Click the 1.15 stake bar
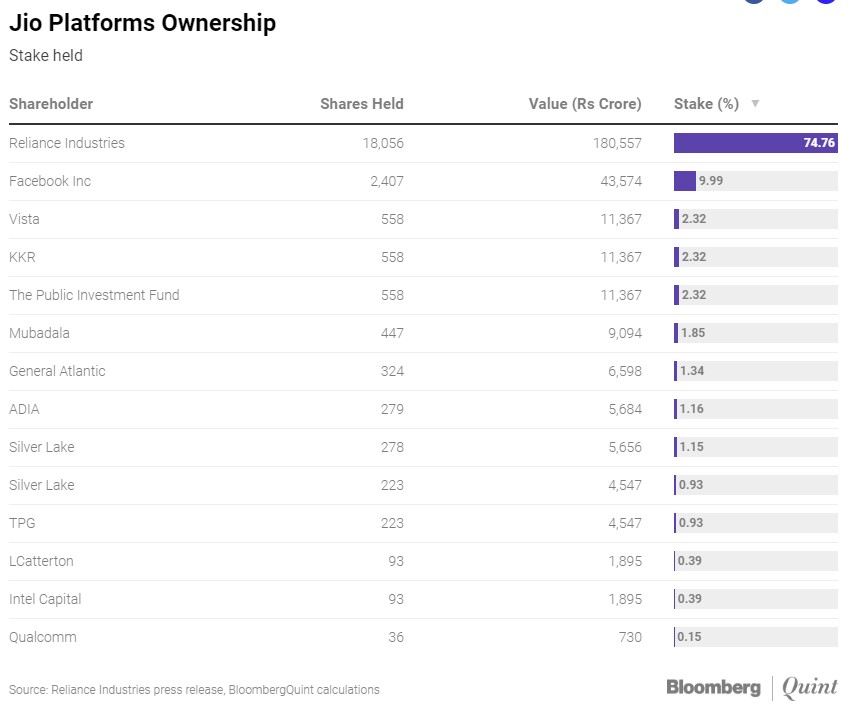The width and height of the screenshot is (851, 716). [755, 447]
